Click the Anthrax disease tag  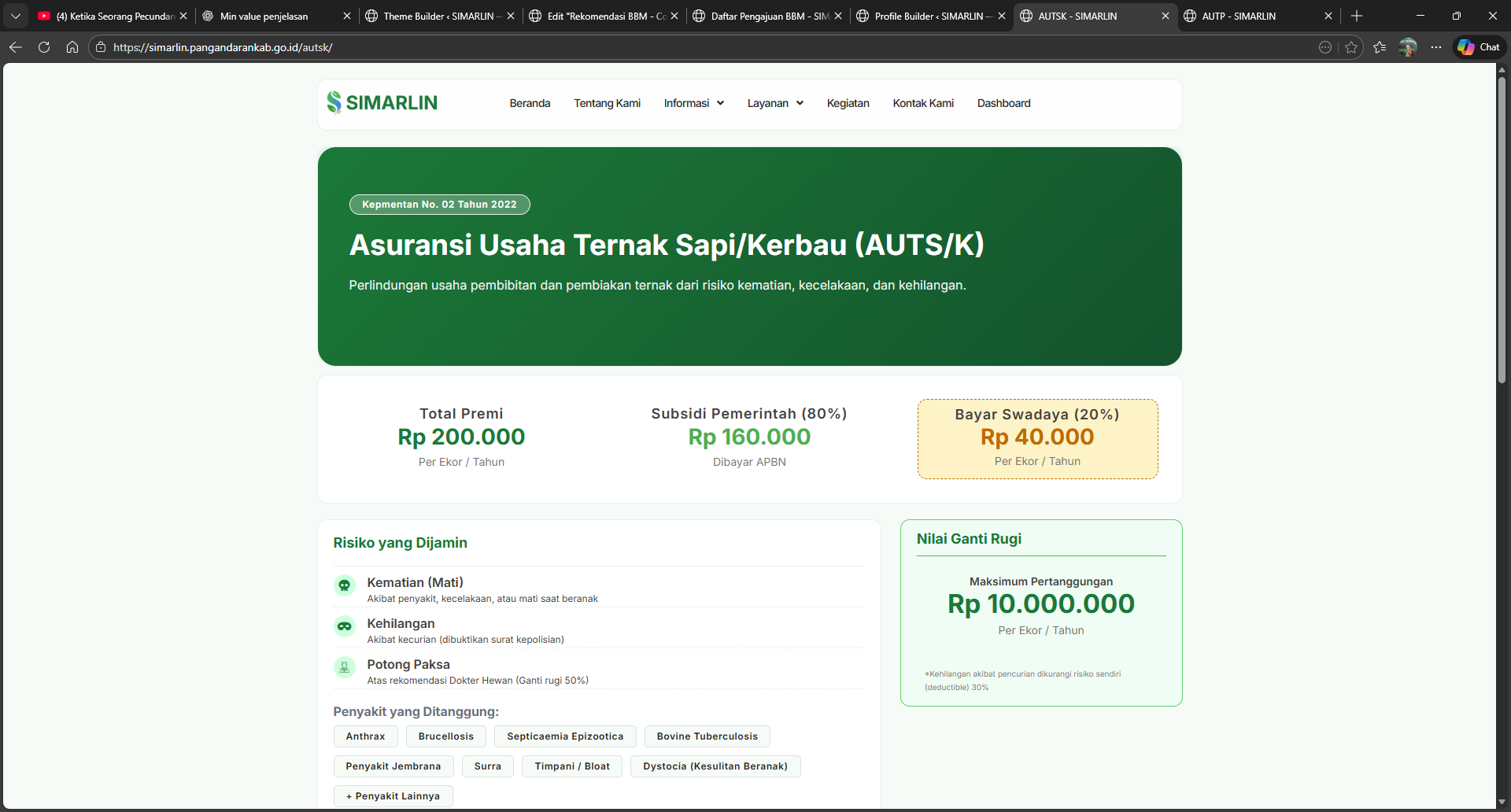[365, 736]
